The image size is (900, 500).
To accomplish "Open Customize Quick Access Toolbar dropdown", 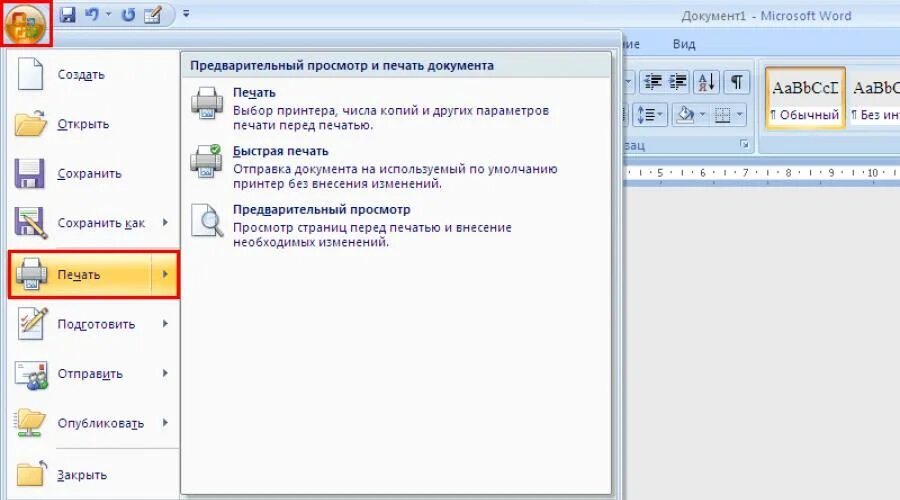I will click(186, 13).
